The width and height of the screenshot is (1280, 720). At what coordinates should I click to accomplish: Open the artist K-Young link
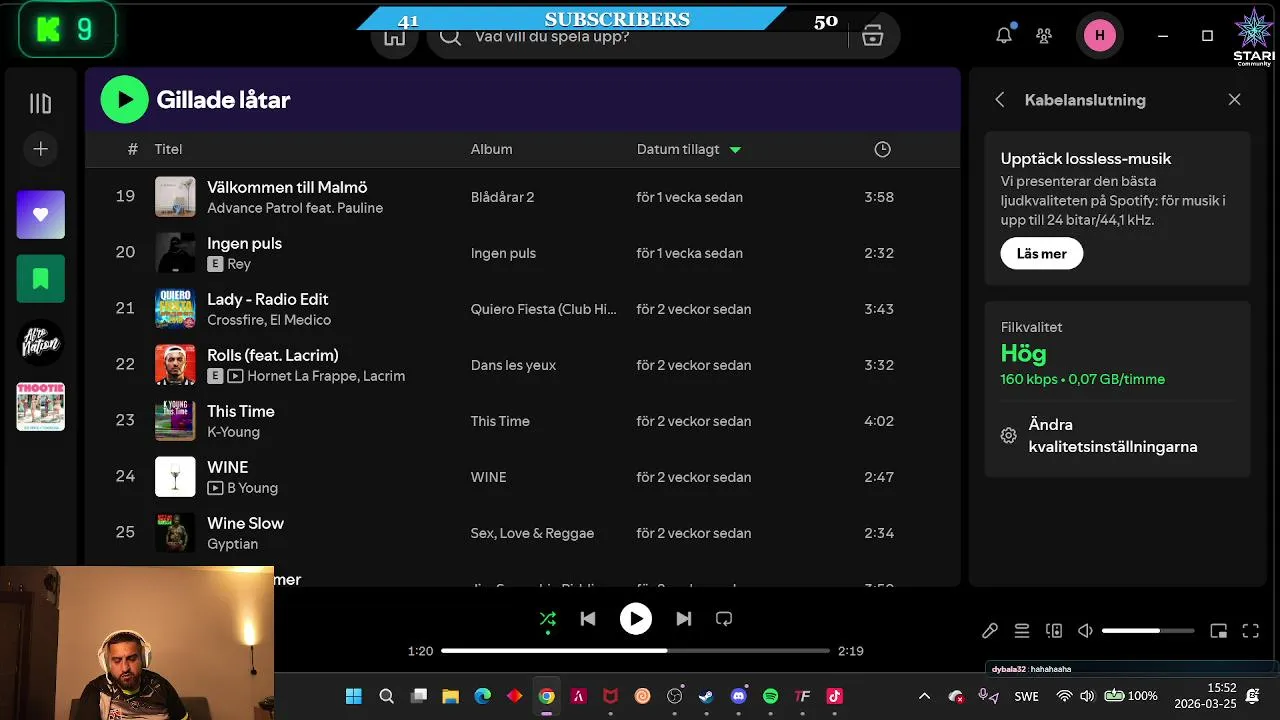tap(233, 432)
